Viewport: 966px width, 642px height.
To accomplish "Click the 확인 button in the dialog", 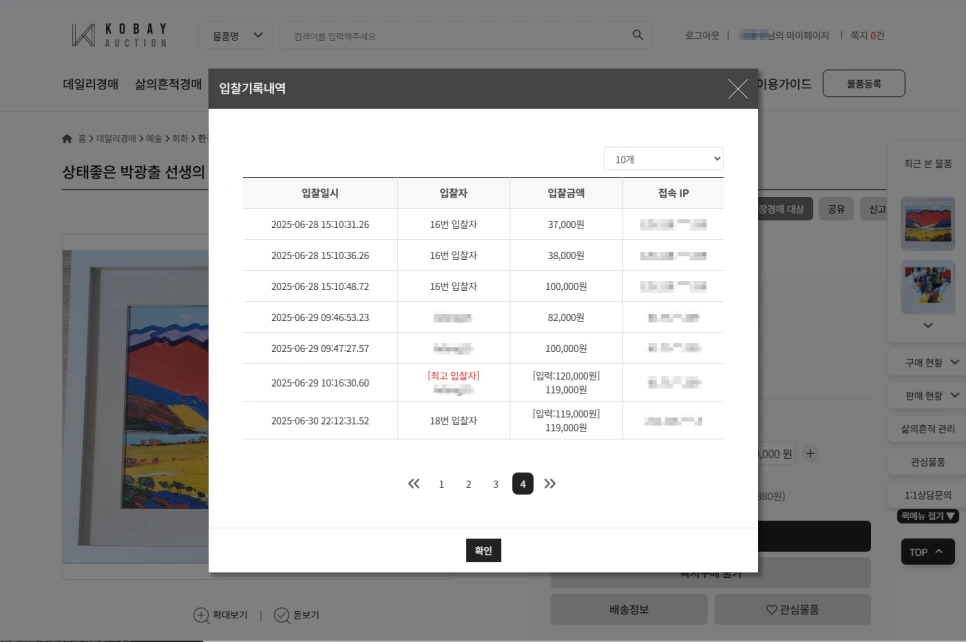I will click(x=484, y=550).
